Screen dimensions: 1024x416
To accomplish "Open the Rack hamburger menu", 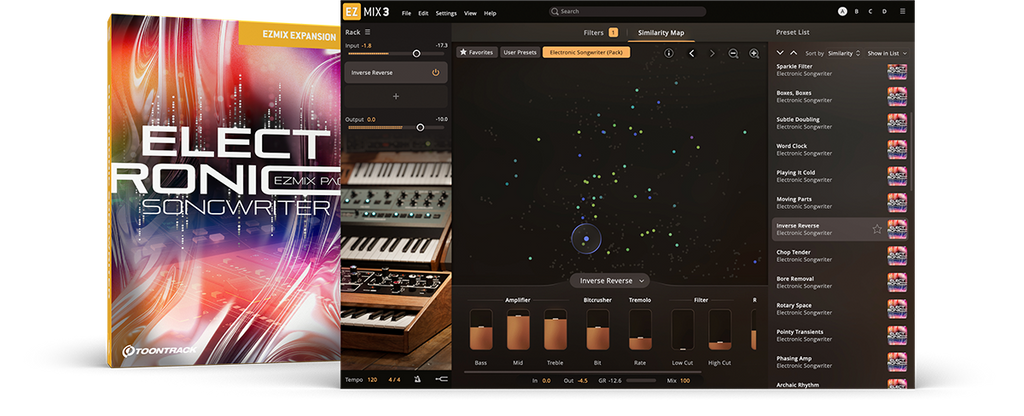I will pos(368,32).
